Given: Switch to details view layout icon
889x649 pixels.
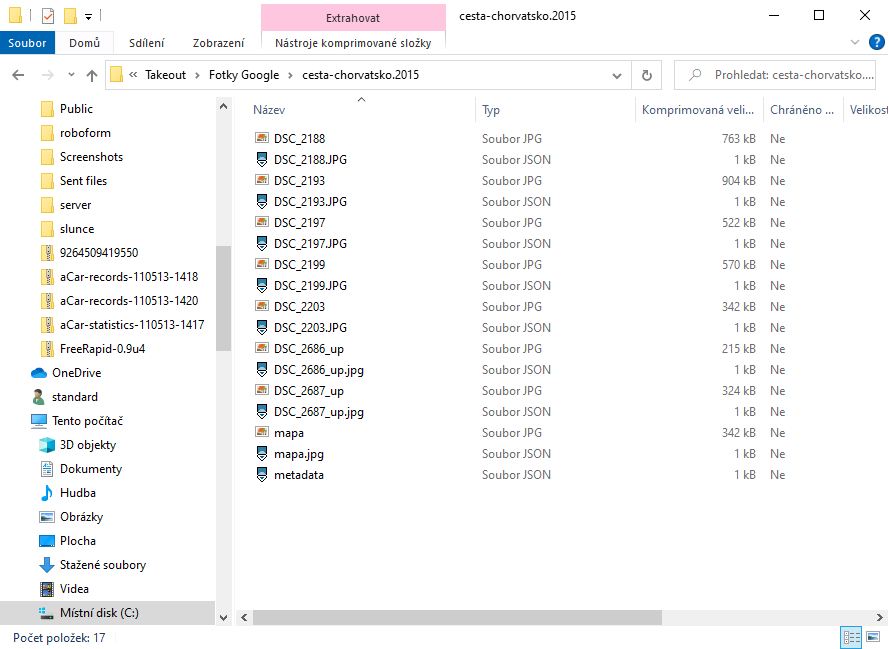Looking at the screenshot, I should tap(852, 637).
